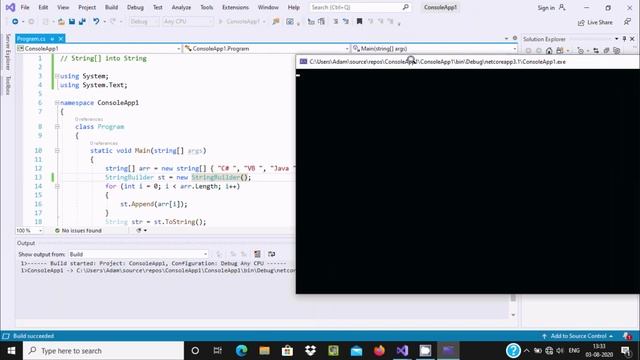Open the Toolbox side tab
Screen dimensions: 640x360
(7, 85)
